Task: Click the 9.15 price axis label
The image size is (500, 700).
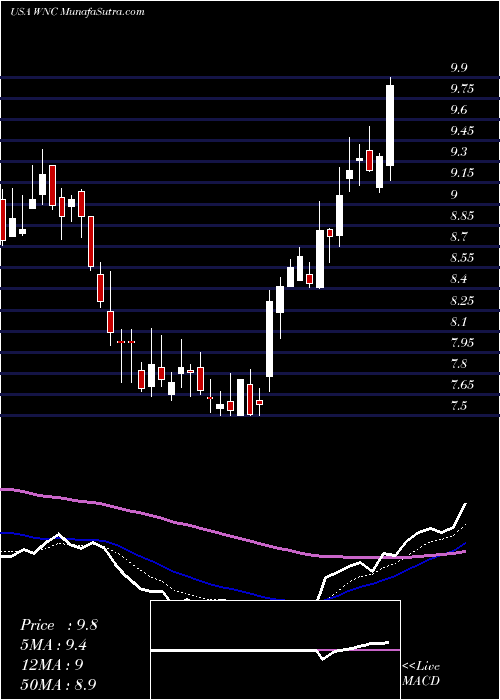Action: tap(462, 173)
